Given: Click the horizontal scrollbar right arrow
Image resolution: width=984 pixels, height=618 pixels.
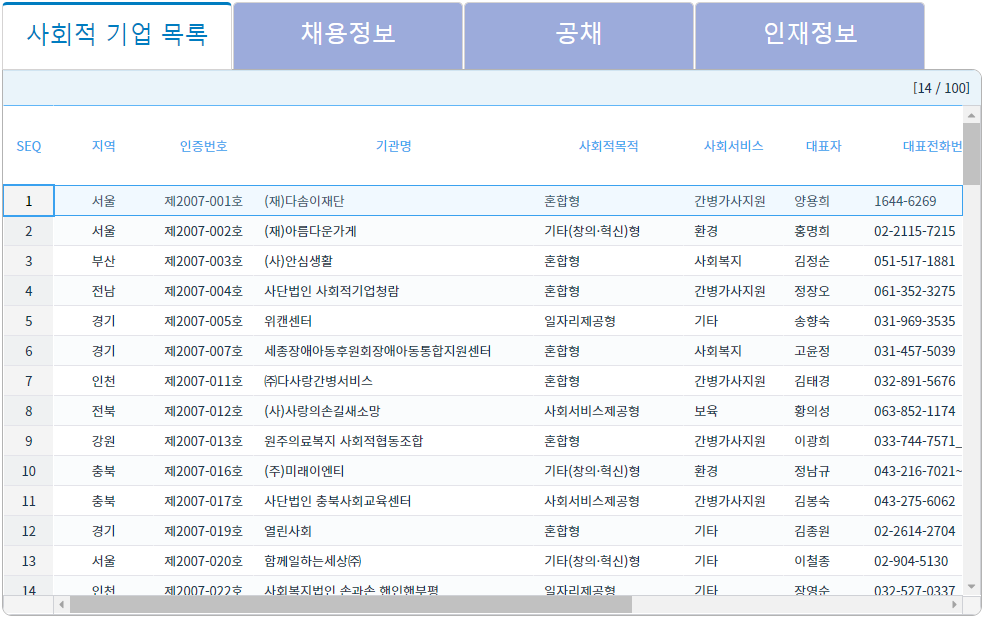Looking at the screenshot, I should (x=954, y=605).
